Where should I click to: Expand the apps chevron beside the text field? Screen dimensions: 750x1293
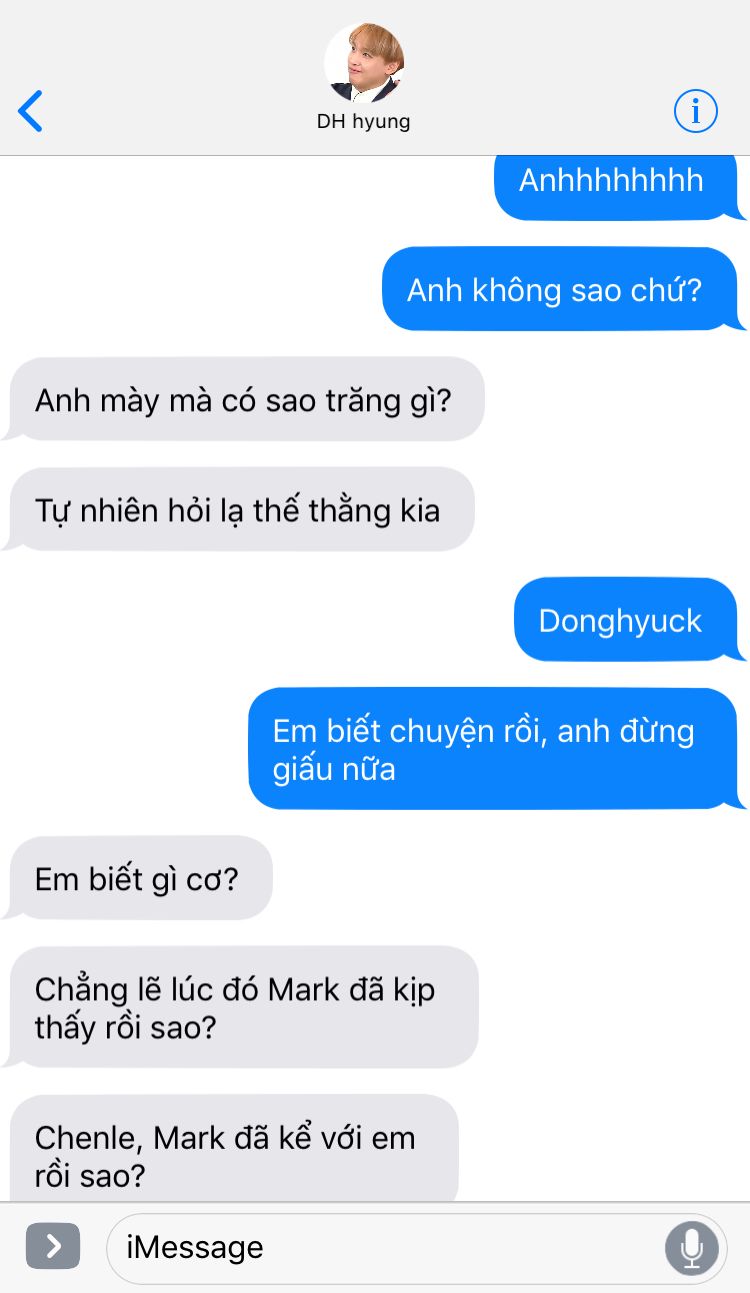pos(53,1246)
